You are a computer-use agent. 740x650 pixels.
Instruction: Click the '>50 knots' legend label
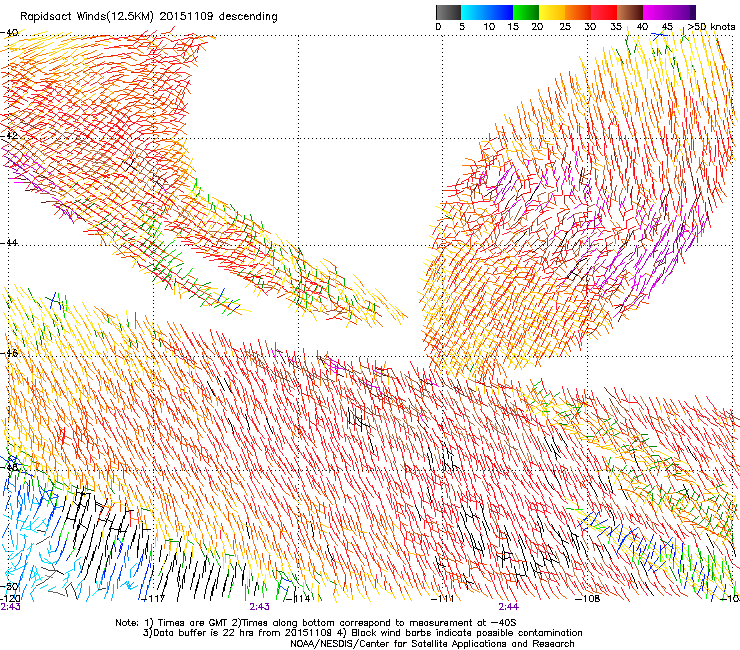[x=711, y=27]
